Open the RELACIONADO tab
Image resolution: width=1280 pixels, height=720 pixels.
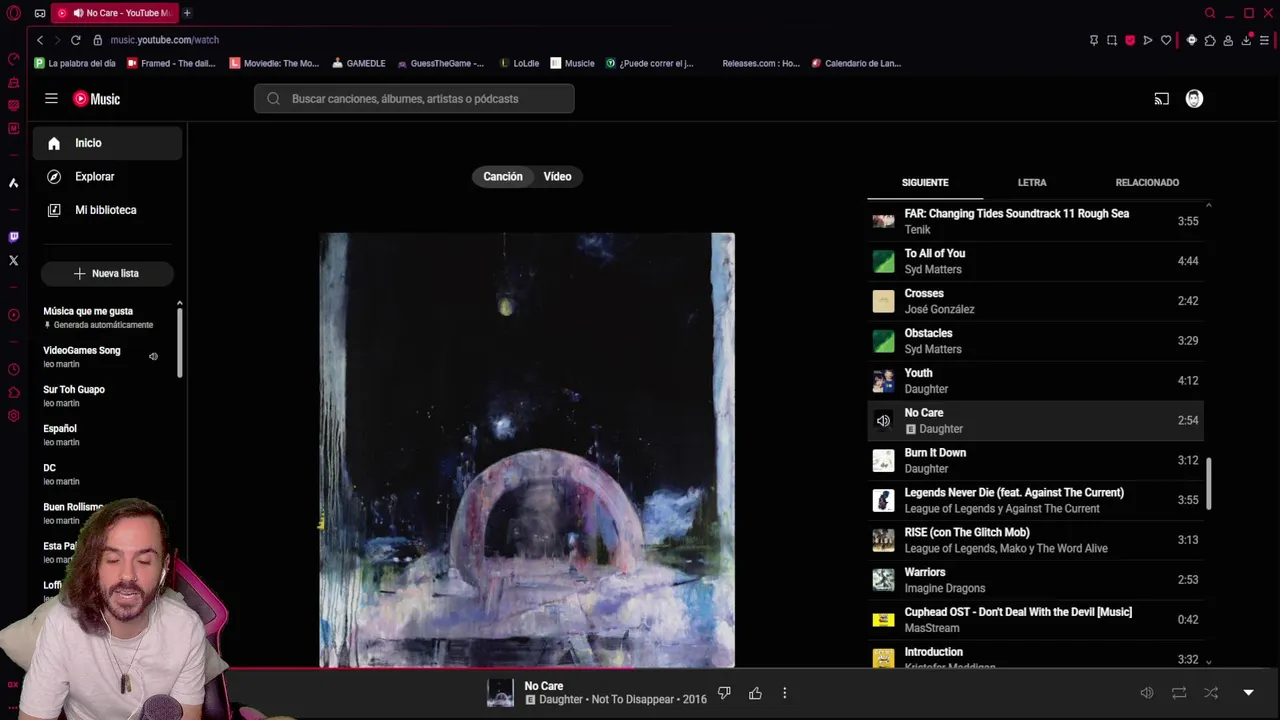click(x=1147, y=182)
